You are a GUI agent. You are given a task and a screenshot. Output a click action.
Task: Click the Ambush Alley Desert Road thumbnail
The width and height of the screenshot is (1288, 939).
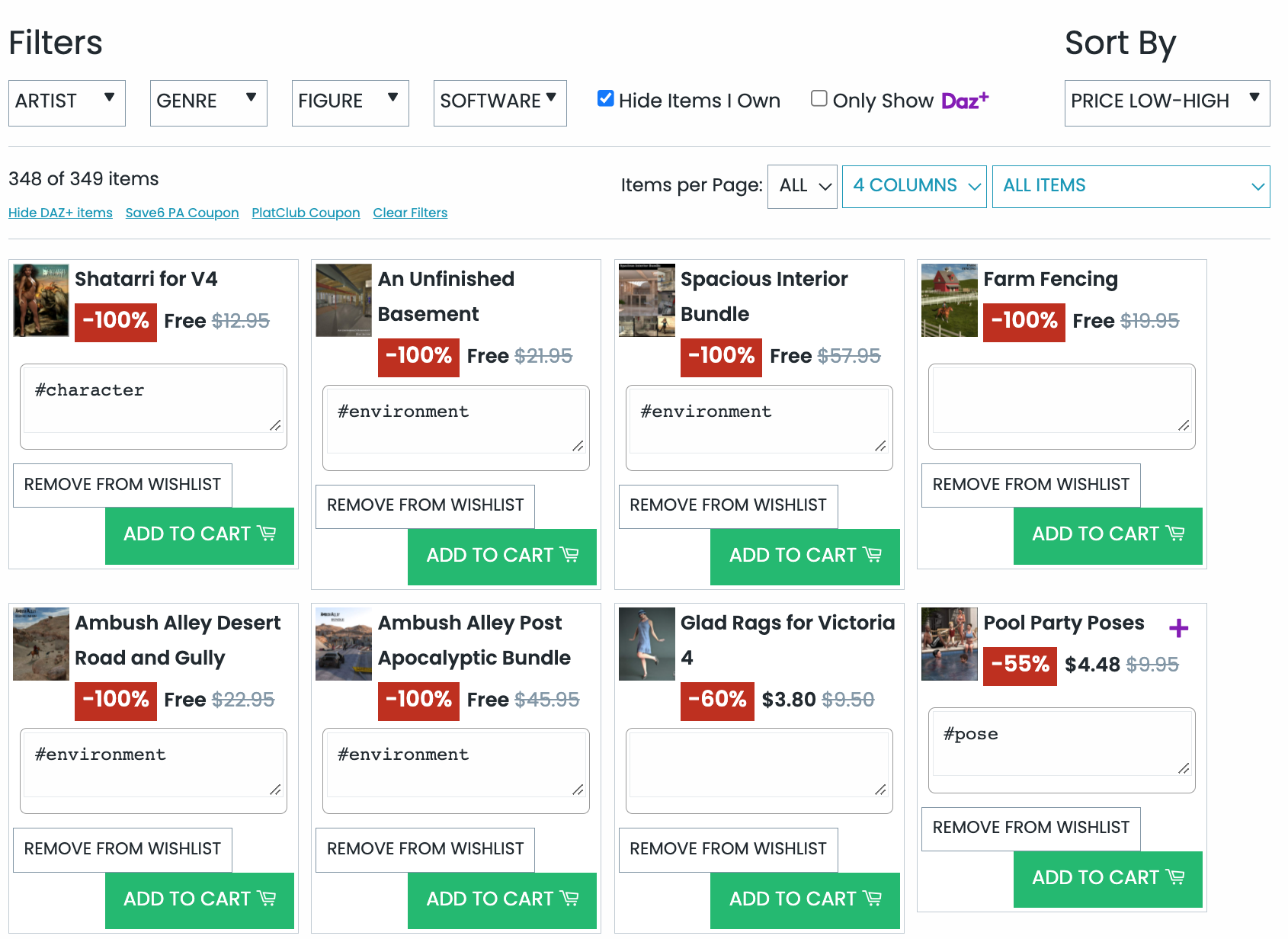[41, 644]
